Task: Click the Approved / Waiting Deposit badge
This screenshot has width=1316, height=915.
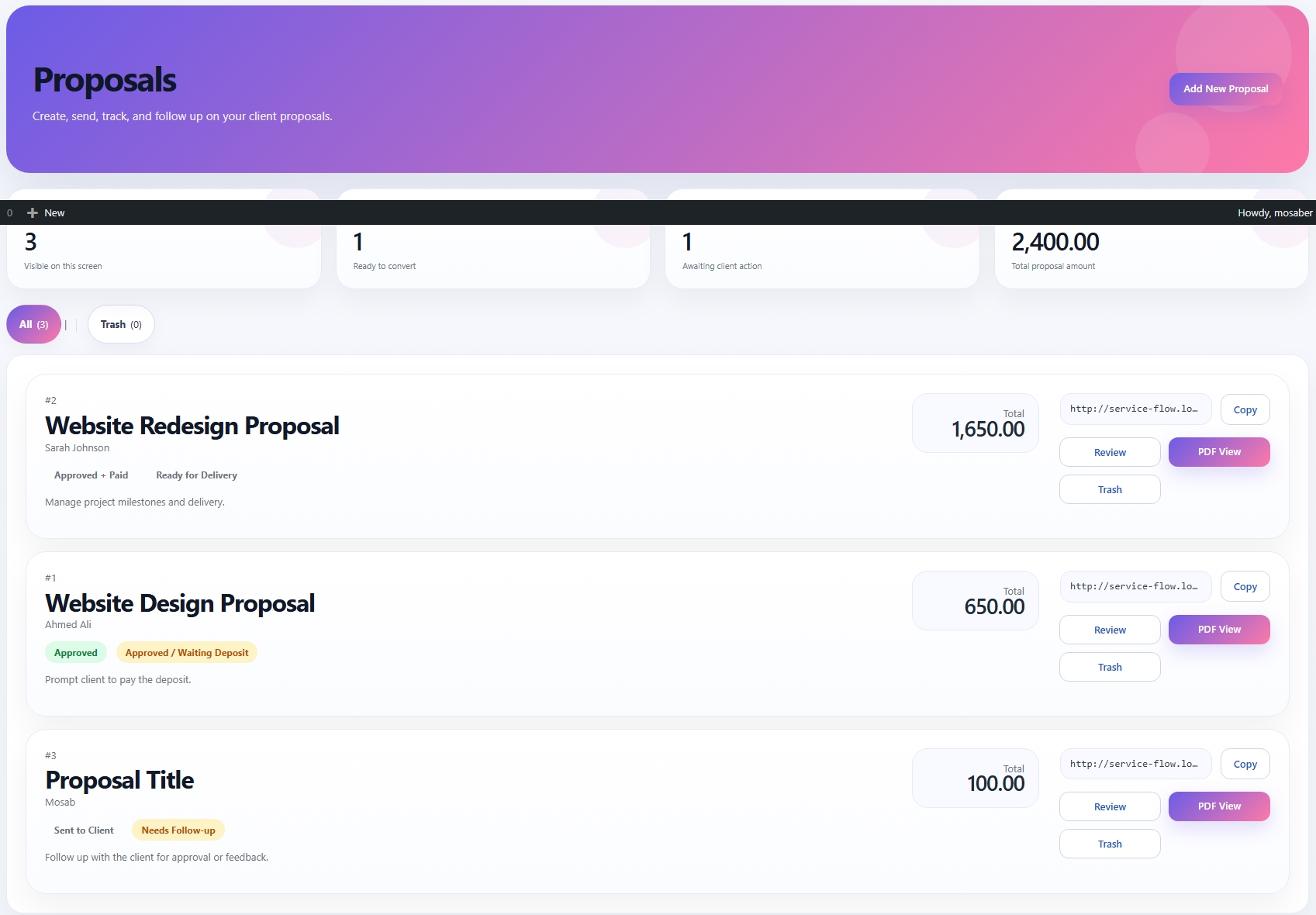Action: click(x=186, y=652)
